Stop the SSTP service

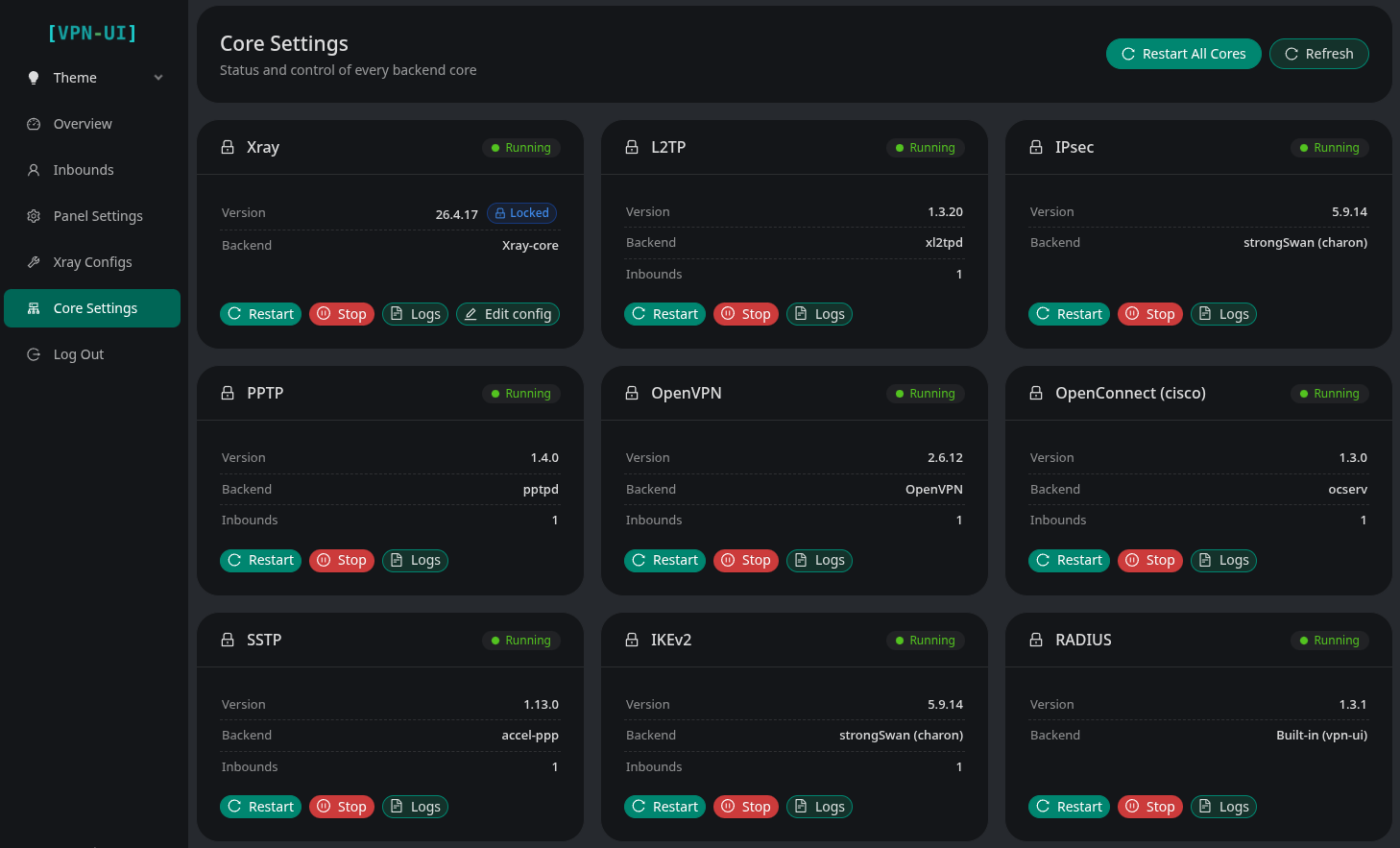click(342, 807)
